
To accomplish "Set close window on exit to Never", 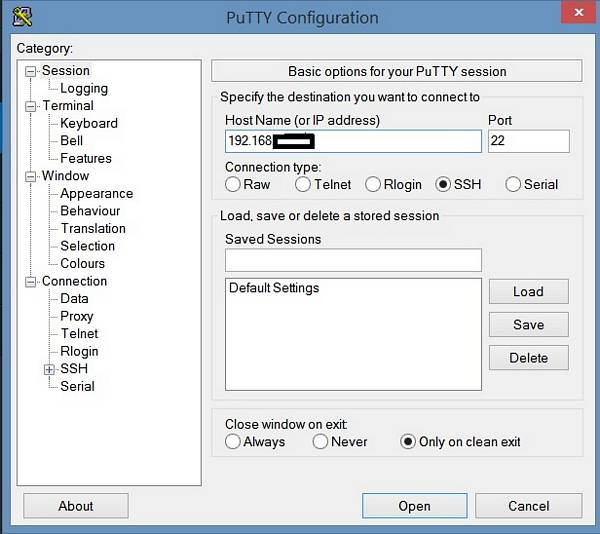I will coord(321,442).
